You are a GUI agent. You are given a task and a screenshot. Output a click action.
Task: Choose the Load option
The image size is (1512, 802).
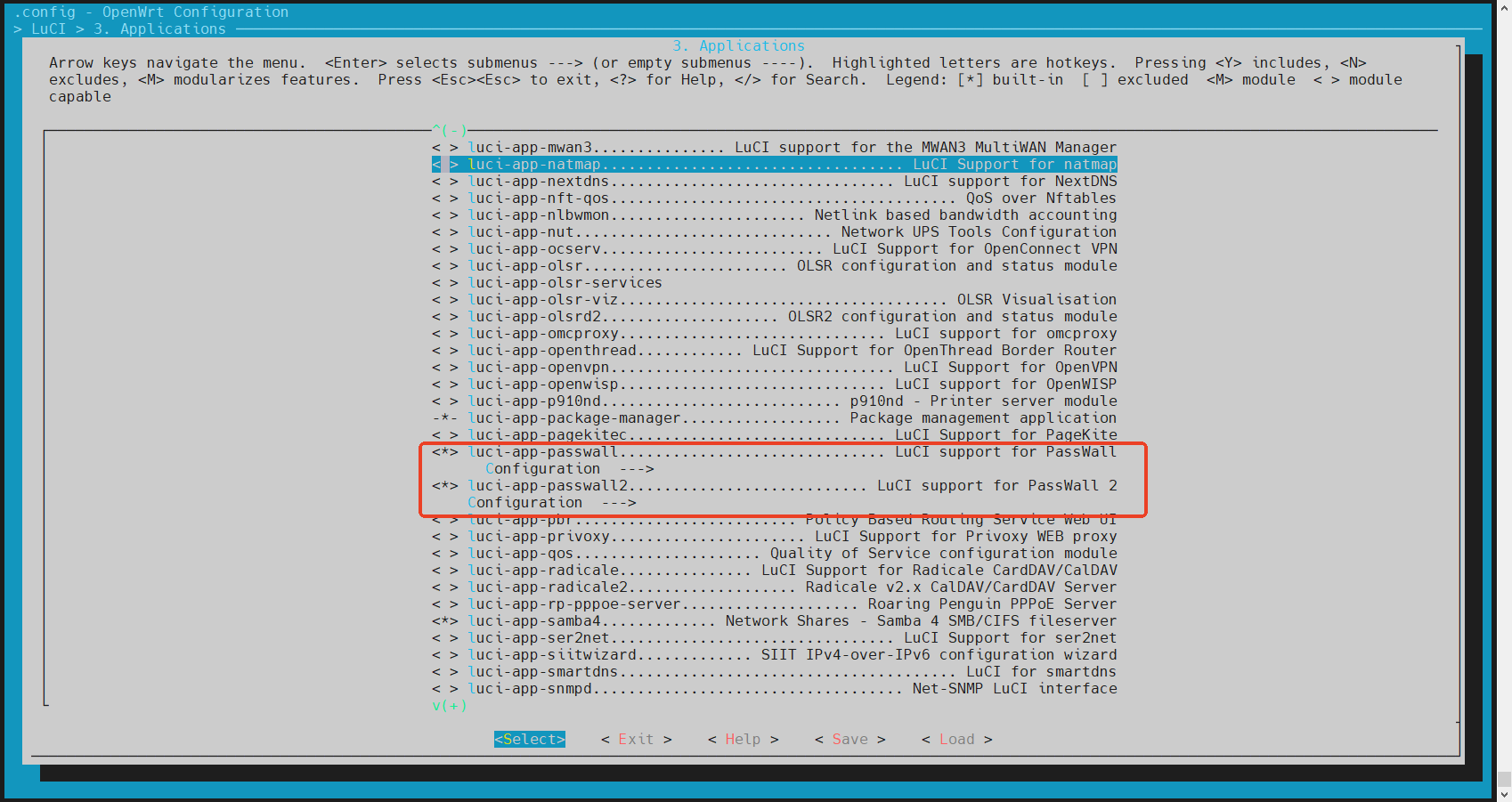click(956, 739)
